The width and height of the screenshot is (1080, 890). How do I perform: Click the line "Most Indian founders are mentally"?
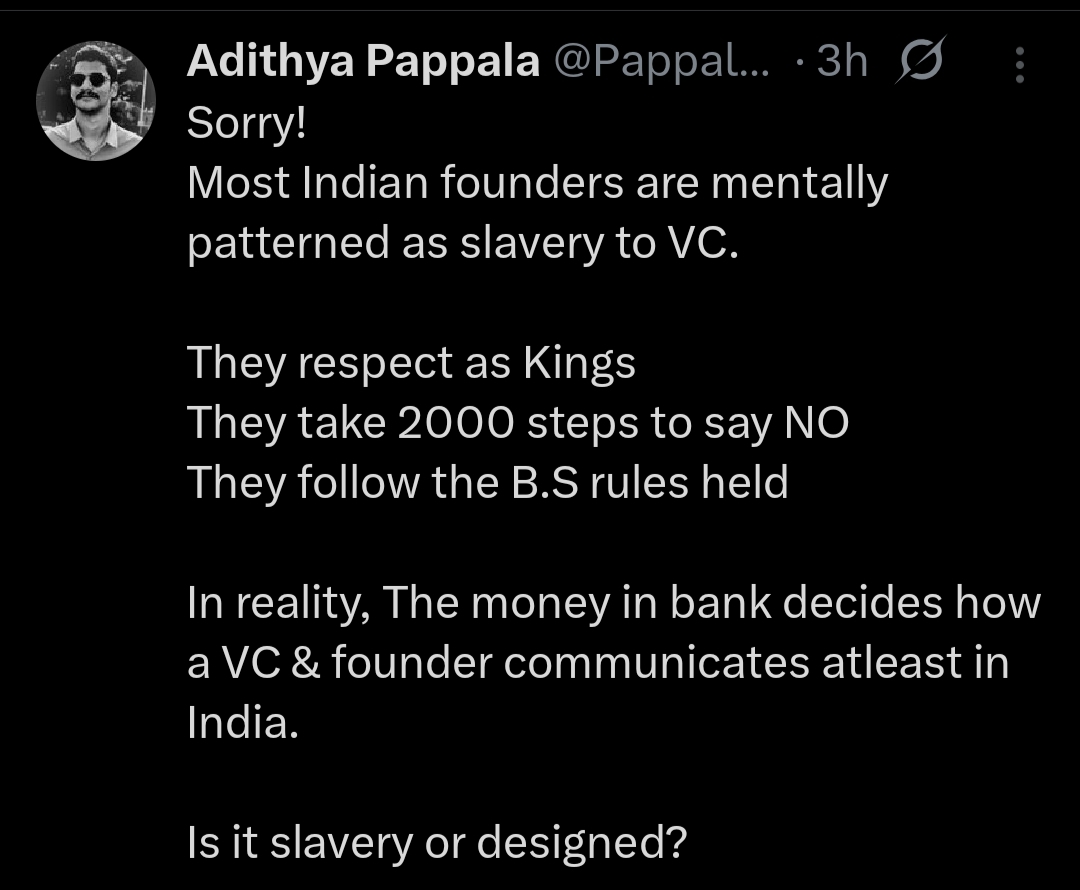click(x=537, y=183)
